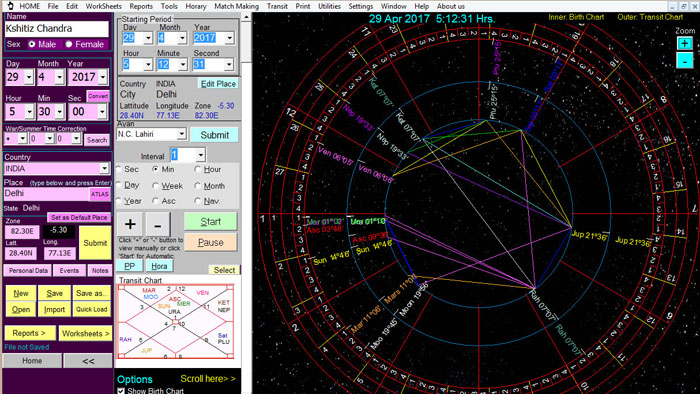
Task: Select the Asc interval option
Action: (x=155, y=201)
